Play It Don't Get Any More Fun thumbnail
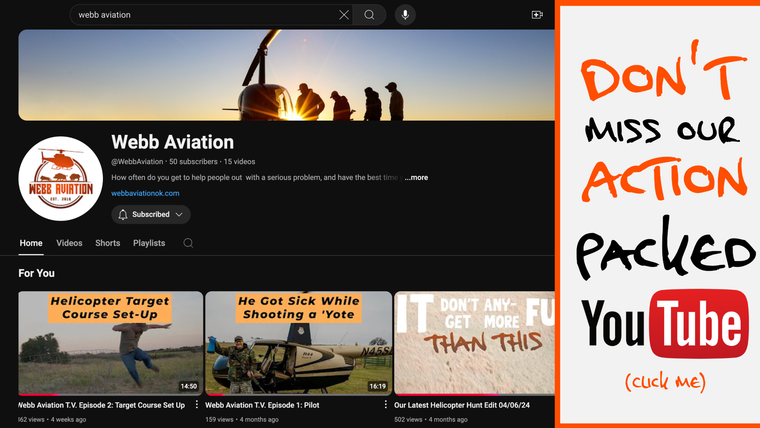Image resolution: width=760 pixels, height=428 pixels. [x=474, y=343]
